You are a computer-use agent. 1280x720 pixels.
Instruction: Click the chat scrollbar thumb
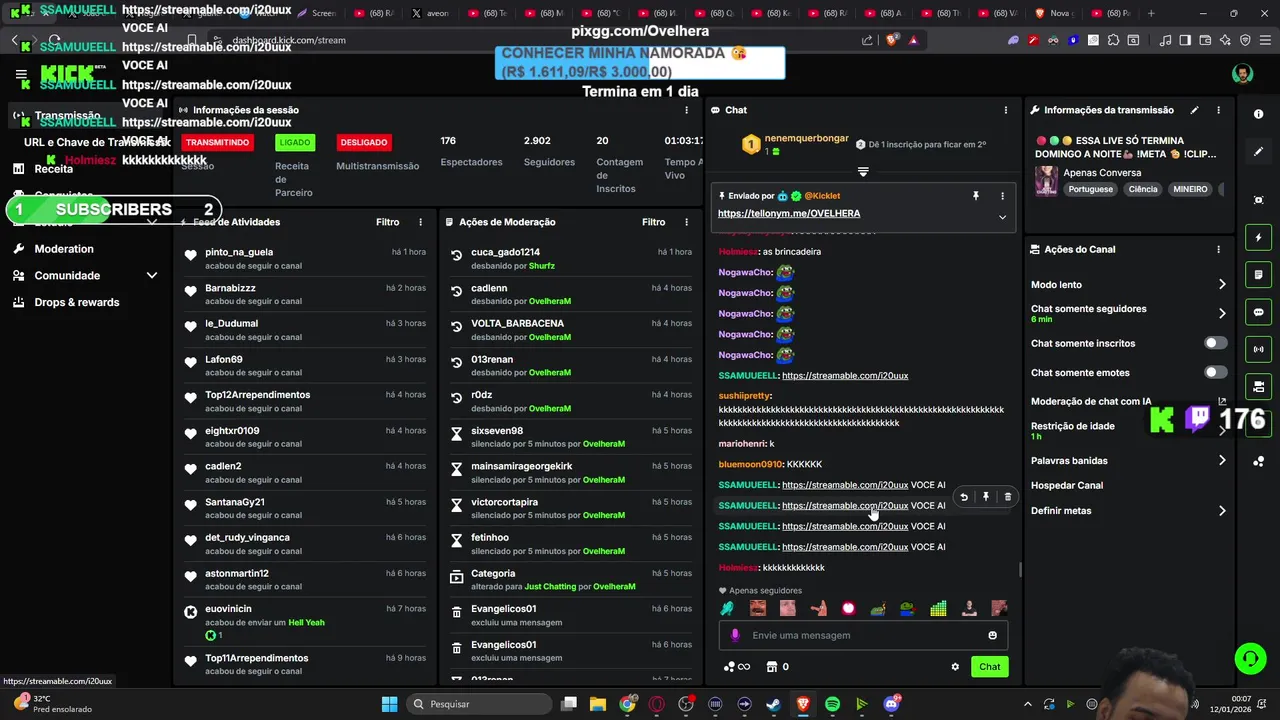[1020, 570]
